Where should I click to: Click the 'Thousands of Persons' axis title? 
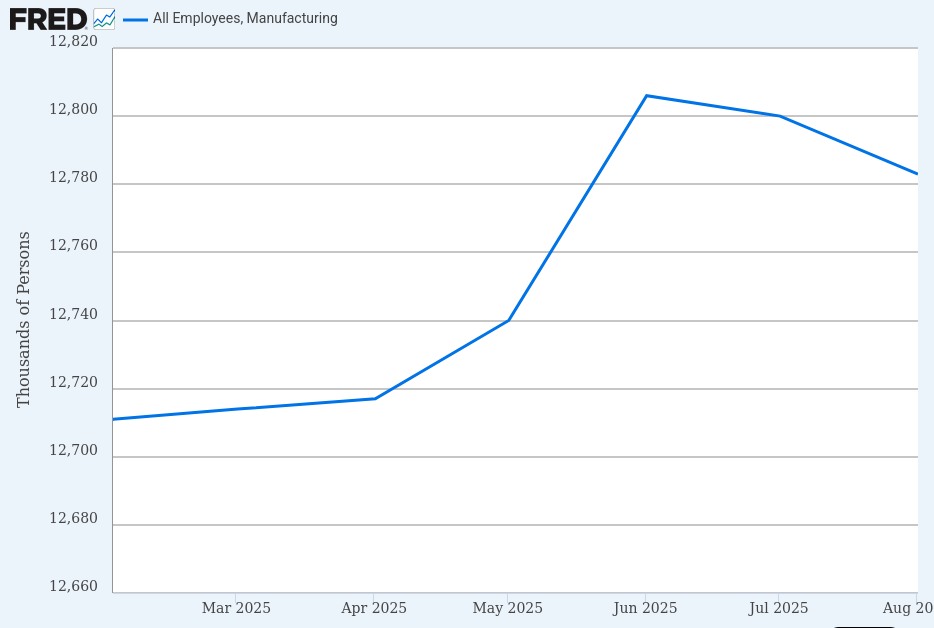[23, 320]
